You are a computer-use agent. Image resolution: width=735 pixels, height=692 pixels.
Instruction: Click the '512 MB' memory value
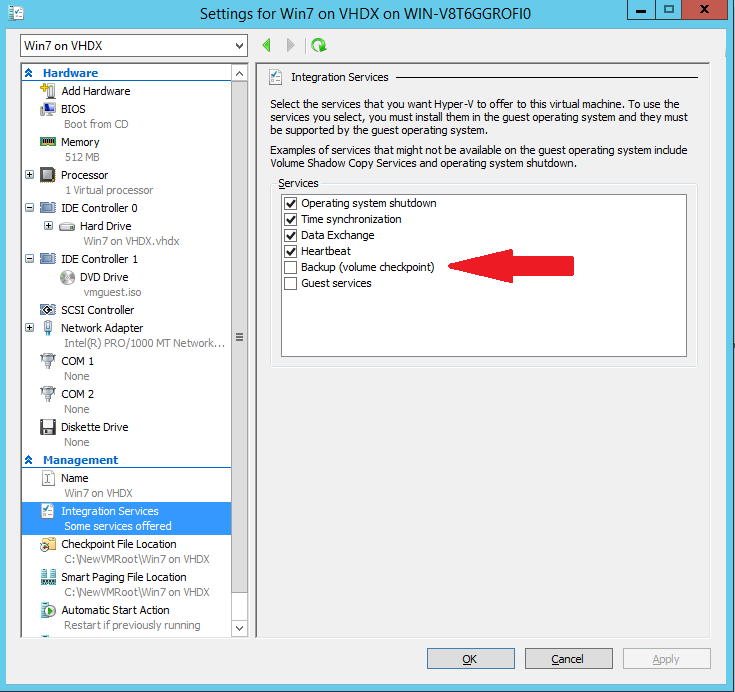point(82,157)
